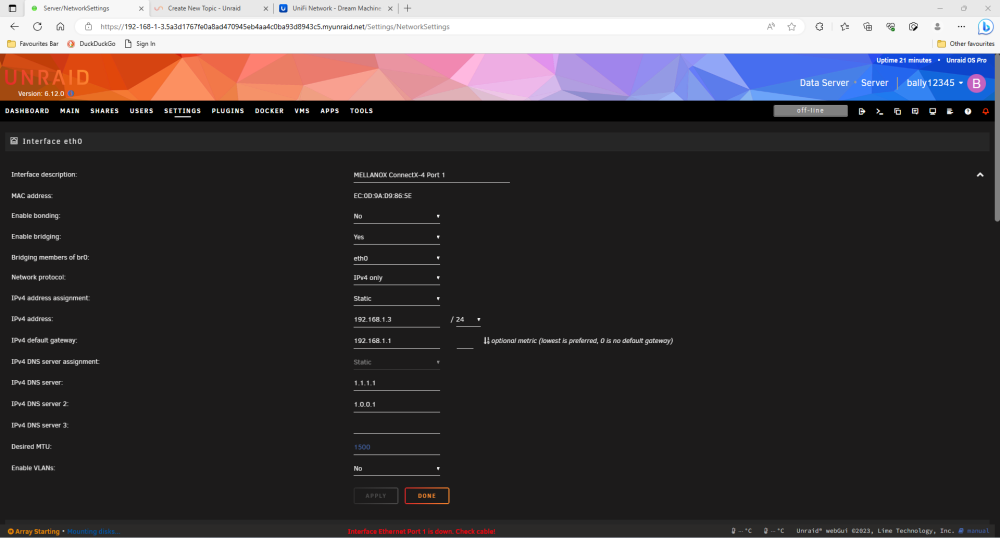Click the Read aloud icon in address bar
Image resolution: width=1000 pixels, height=538 pixels.
tap(771, 26)
